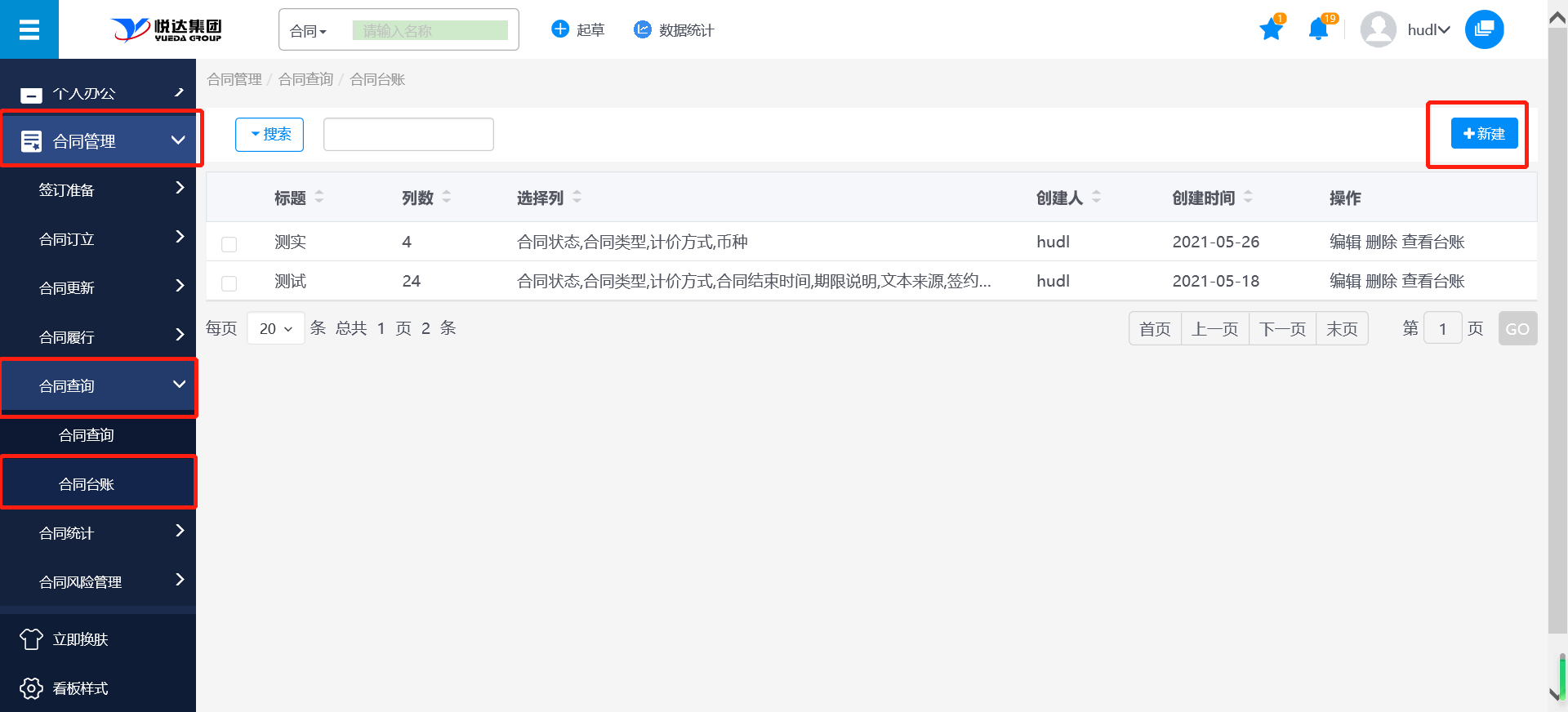Open favorites via the star icon

click(1271, 30)
